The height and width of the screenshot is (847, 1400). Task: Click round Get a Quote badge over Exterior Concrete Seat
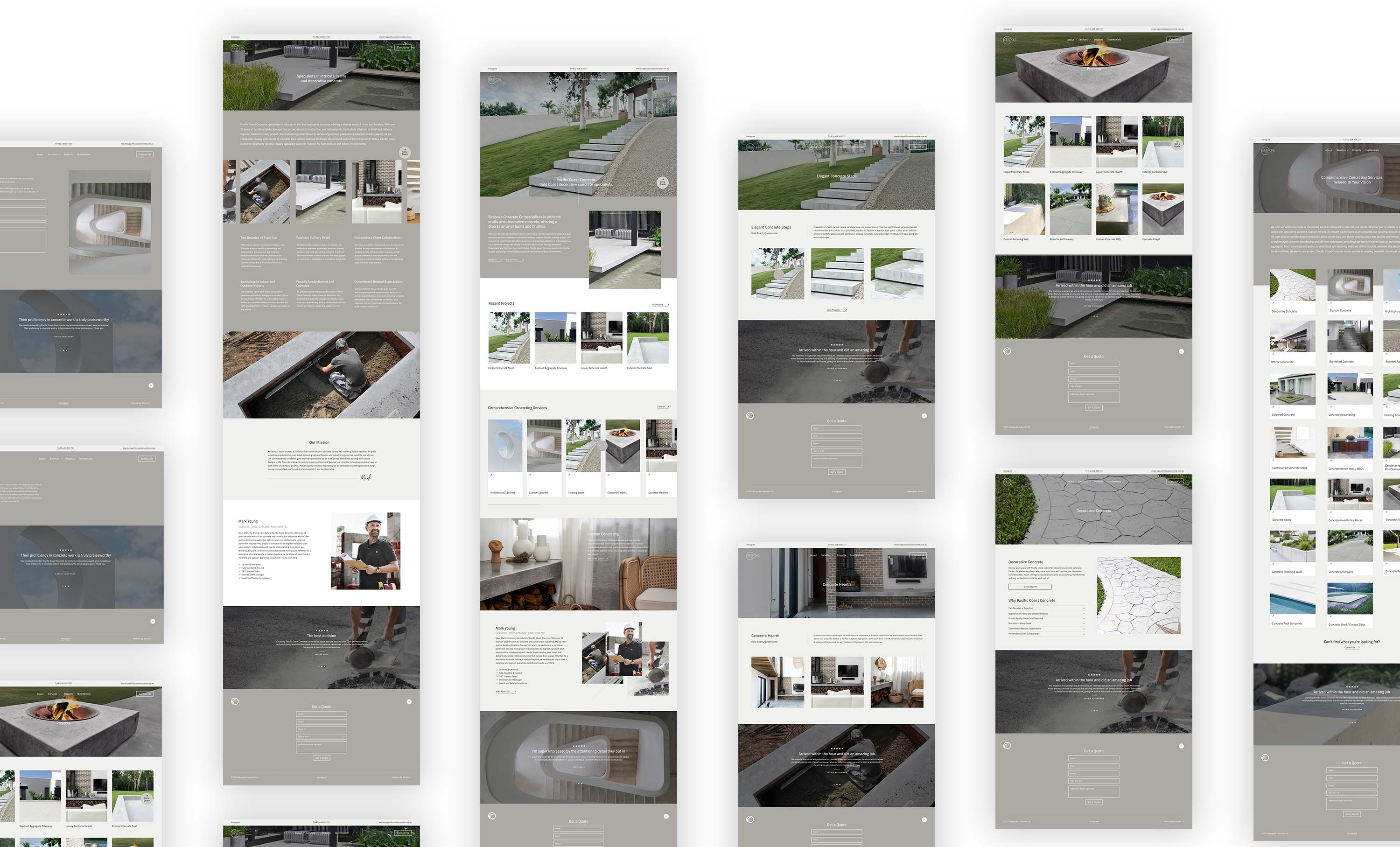coord(1177,144)
